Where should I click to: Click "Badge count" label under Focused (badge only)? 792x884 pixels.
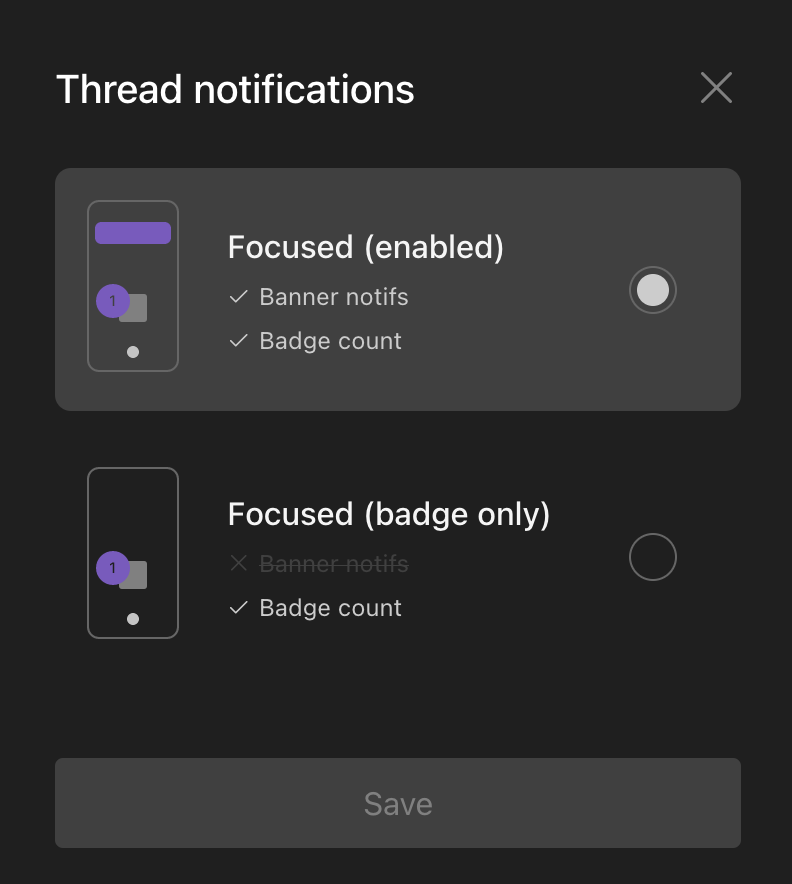click(x=330, y=608)
